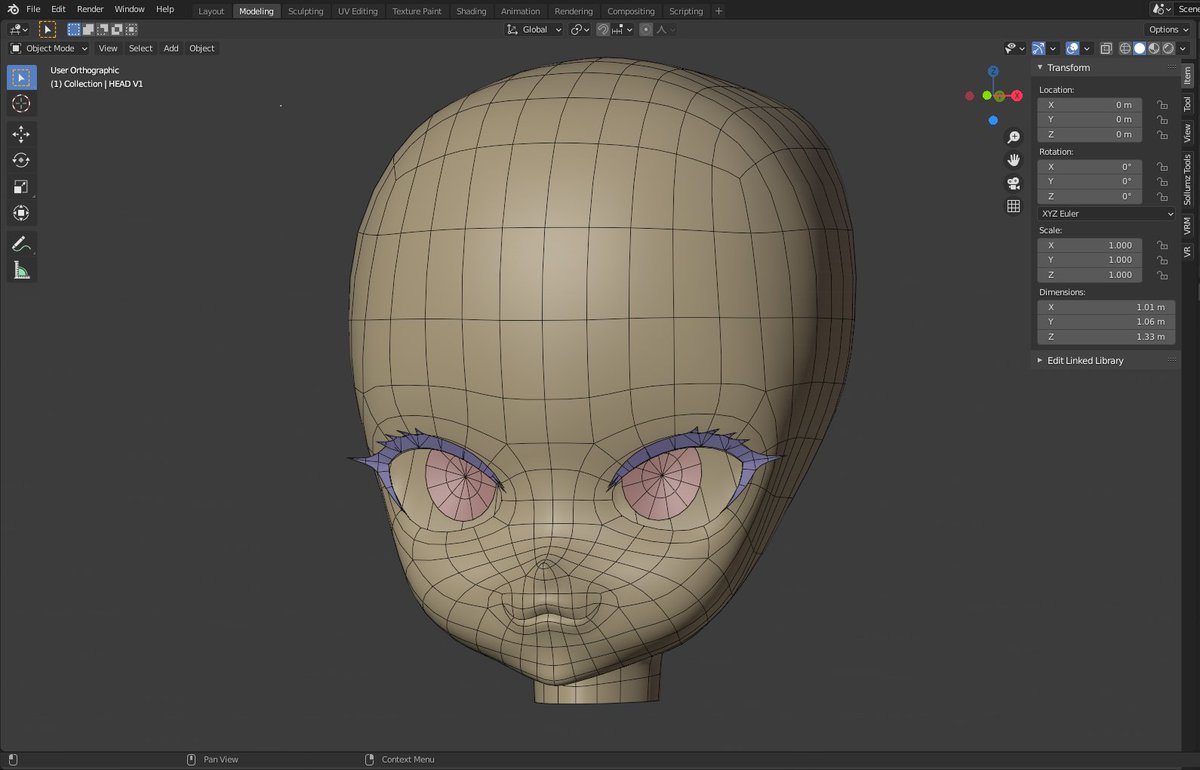Viewport: 1200px width, 770px height.
Task: Open the Object Mode dropdown
Action: [x=49, y=48]
